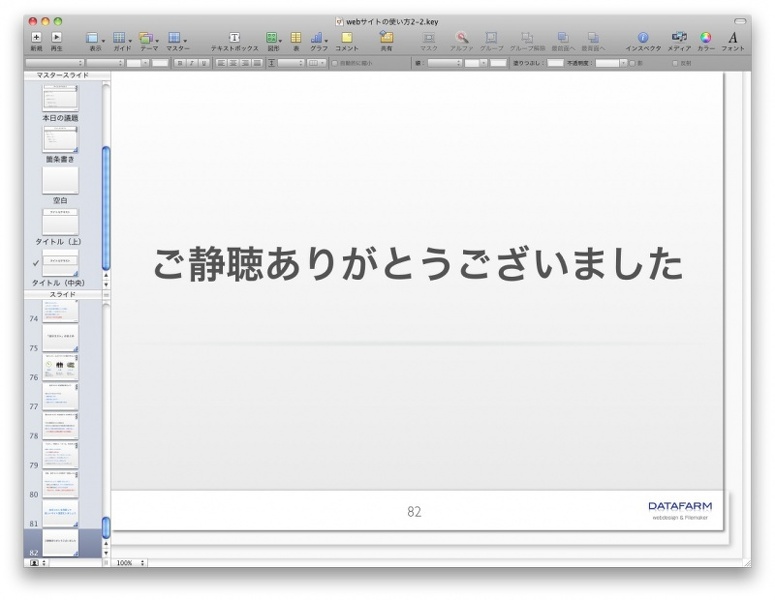Toggle underline in the format bar
Viewport: 775px width, 600px height.
(x=203, y=63)
